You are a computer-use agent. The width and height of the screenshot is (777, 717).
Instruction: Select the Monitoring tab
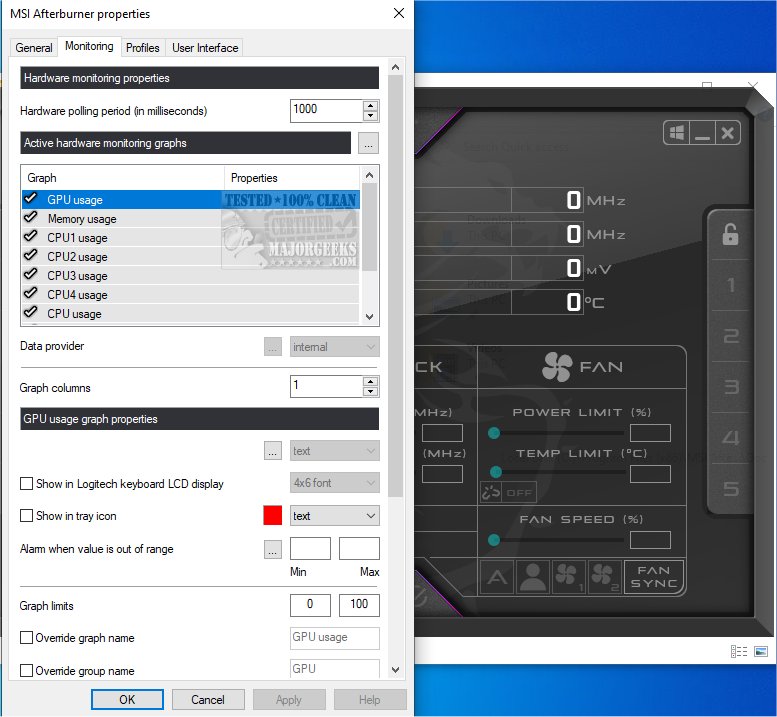(89, 47)
